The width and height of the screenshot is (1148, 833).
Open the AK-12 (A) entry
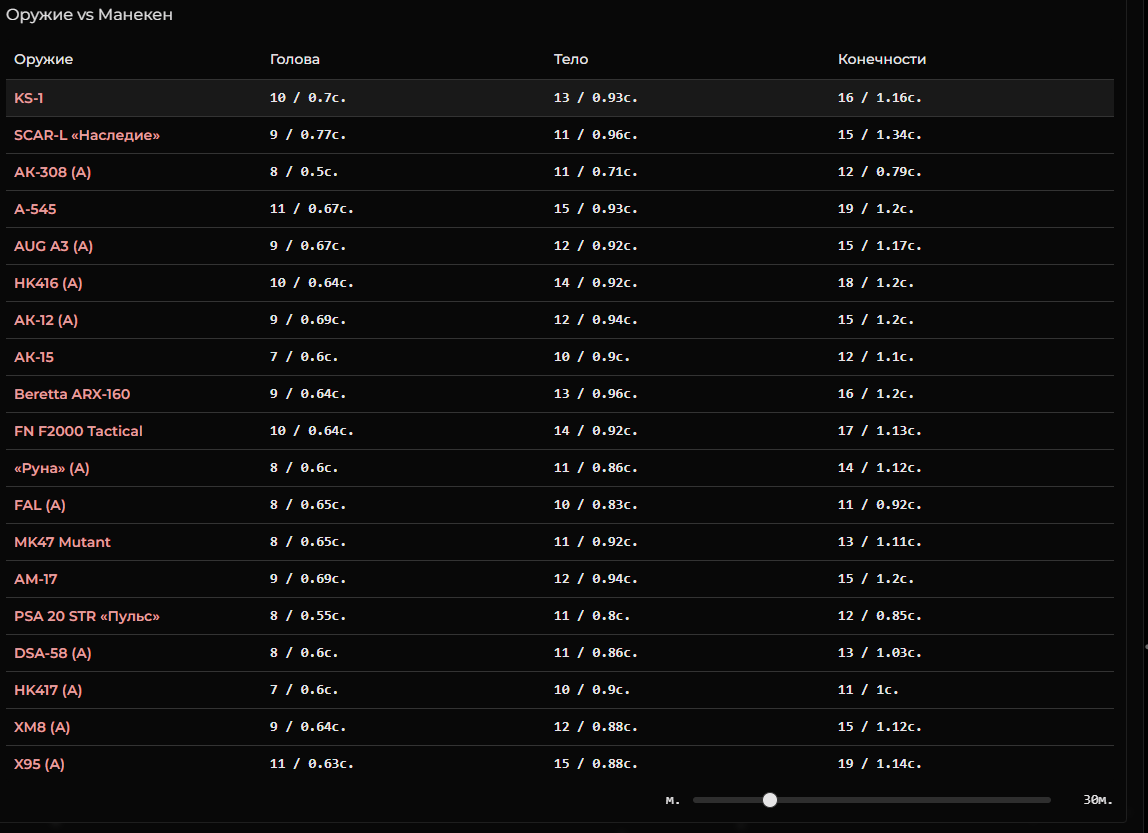click(x=45, y=320)
